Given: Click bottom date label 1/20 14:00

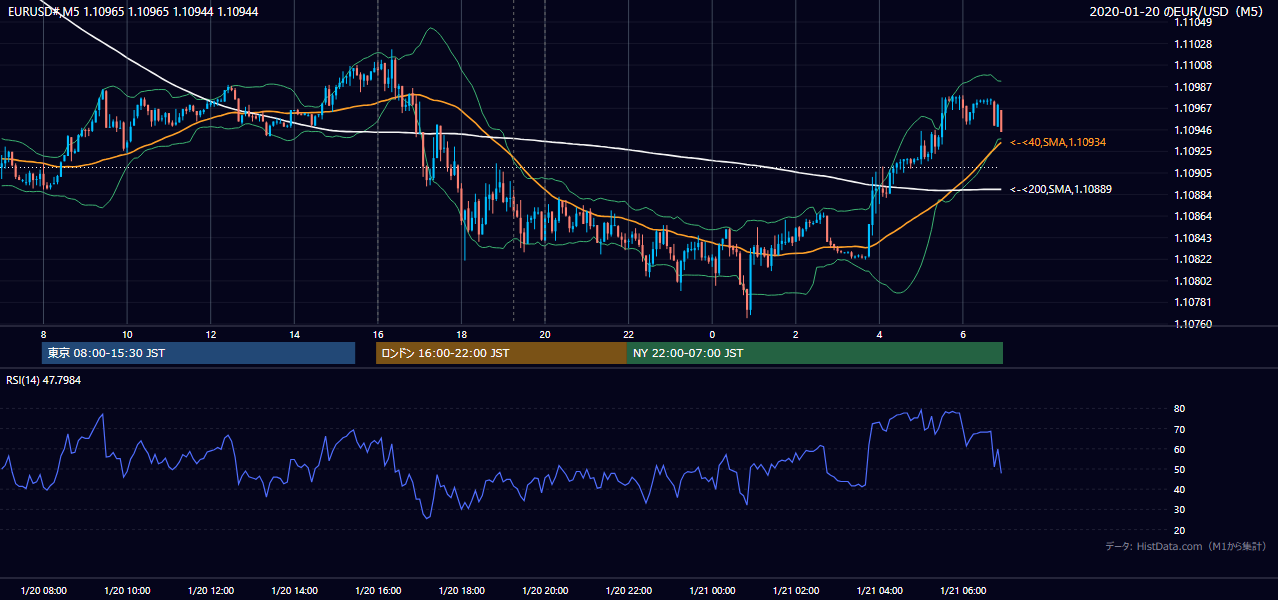Looking at the screenshot, I should tap(294, 591).
